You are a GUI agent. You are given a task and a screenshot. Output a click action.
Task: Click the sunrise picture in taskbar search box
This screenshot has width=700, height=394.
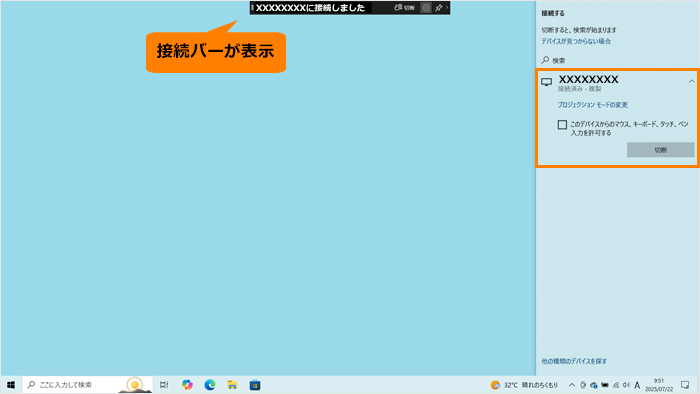click(134, 385)
